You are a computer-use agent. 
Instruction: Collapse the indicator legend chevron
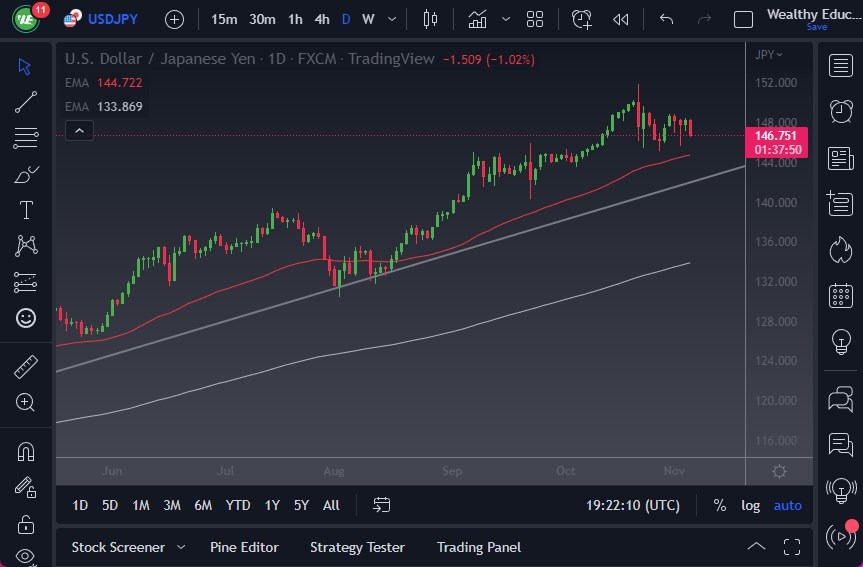point(79,130)
